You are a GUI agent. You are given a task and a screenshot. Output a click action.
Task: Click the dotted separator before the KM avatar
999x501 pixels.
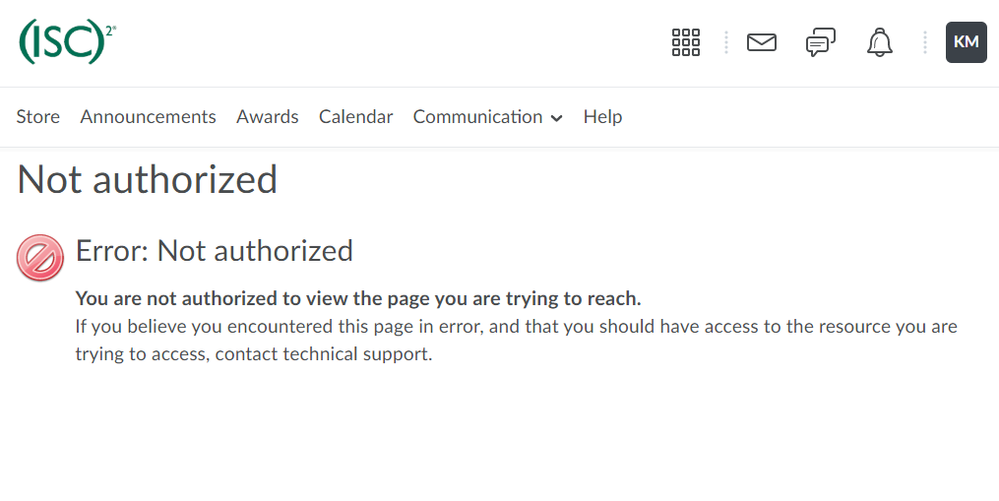click(x=925, y=42)
